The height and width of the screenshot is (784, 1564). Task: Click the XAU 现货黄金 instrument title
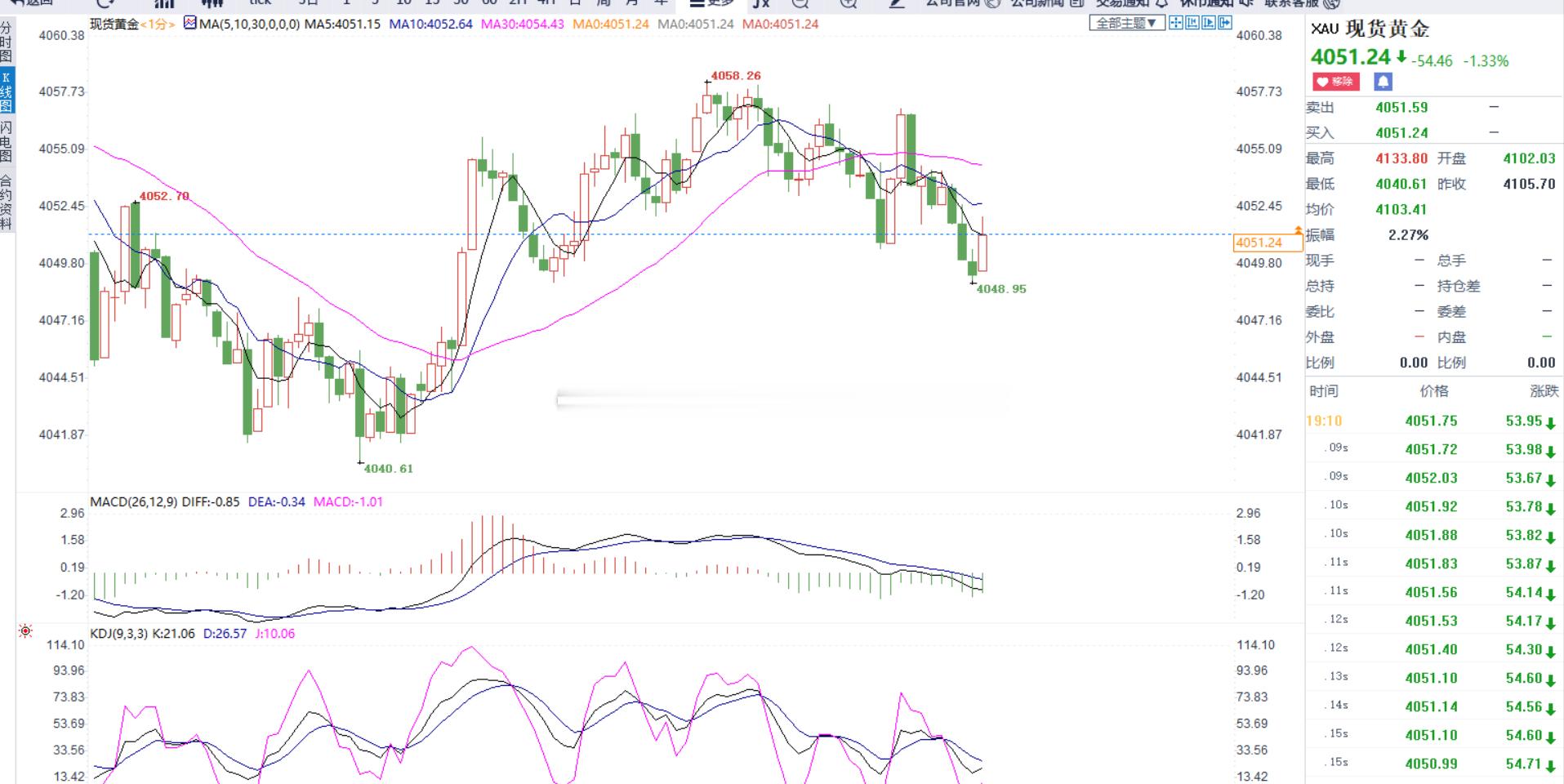tap(1370, 29)
